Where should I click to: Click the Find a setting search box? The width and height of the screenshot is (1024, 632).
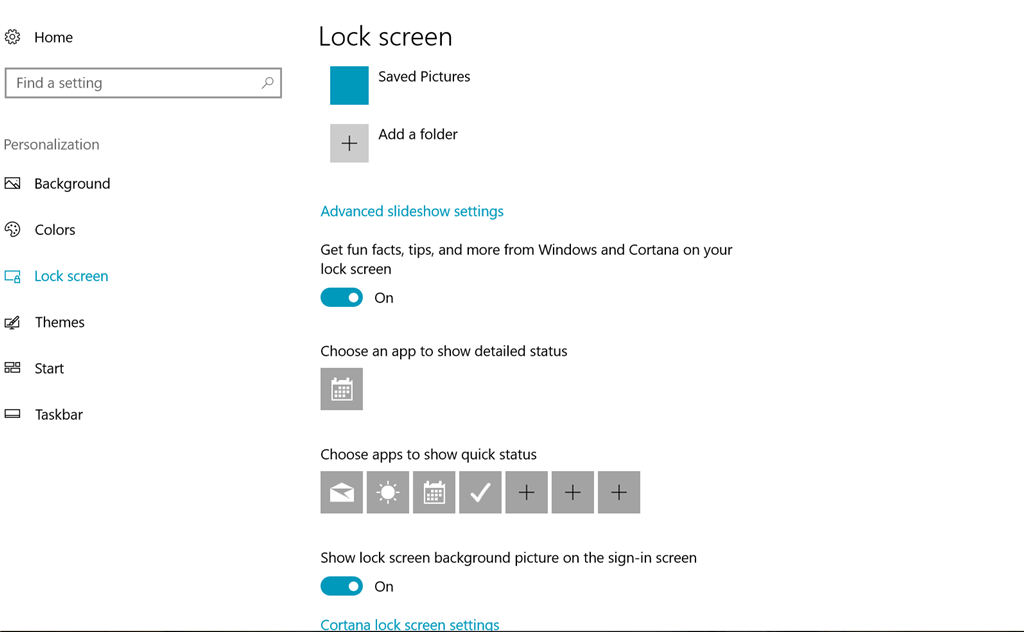click(143, 83)
